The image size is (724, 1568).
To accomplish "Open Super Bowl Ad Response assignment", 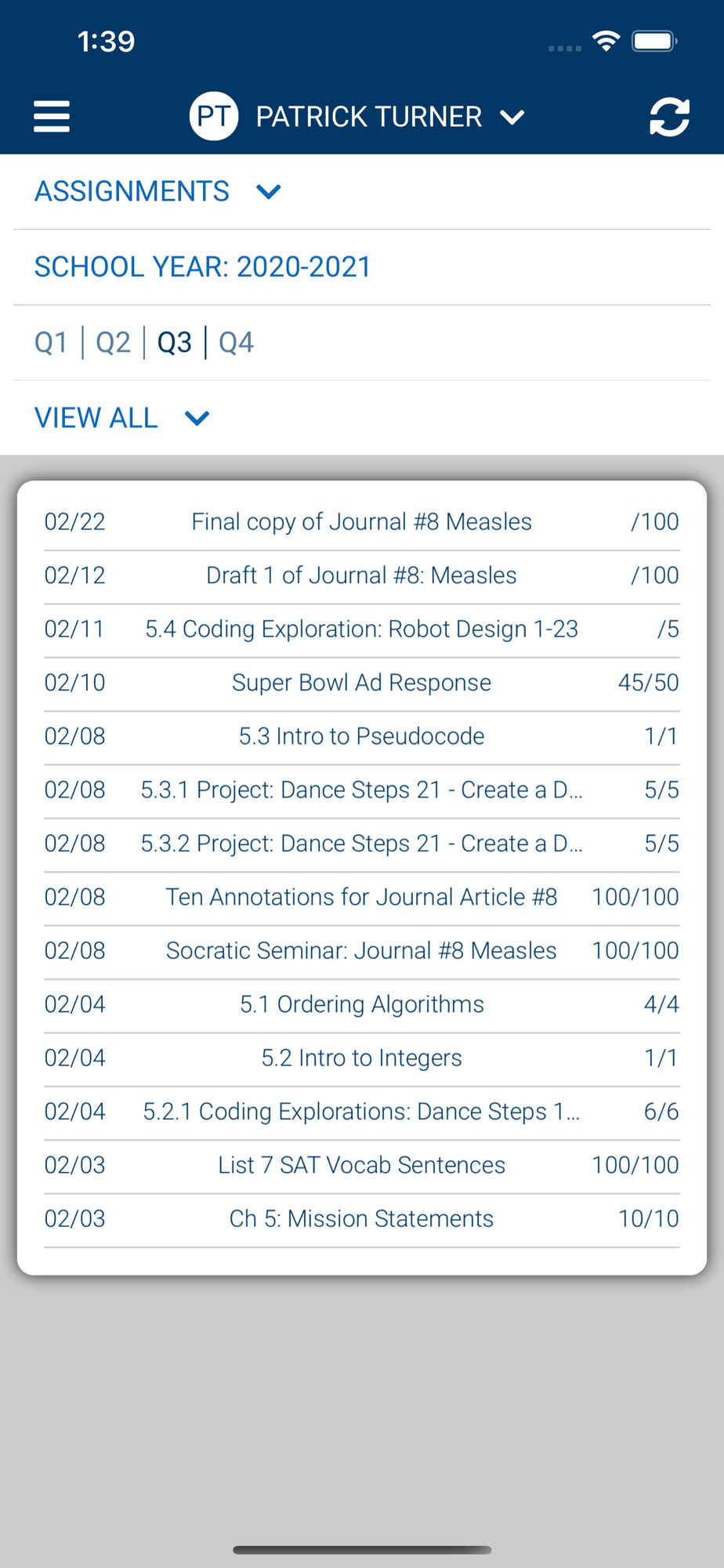I will 361,683.
